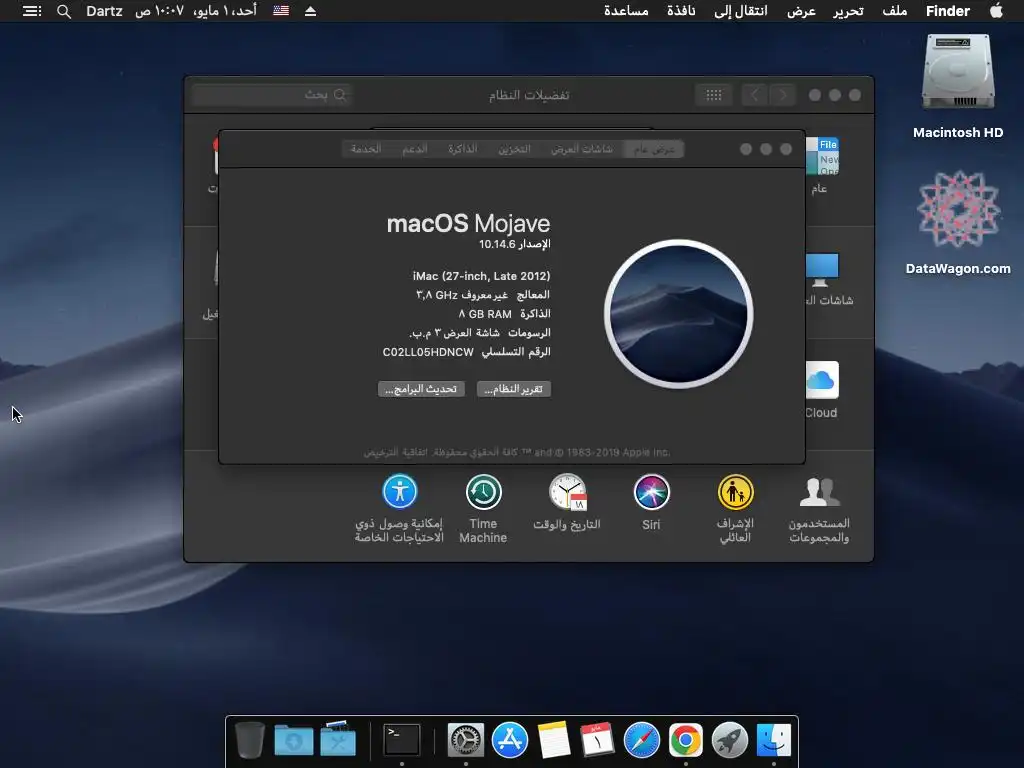Open Launchpad rocket in the Dock
Viewport: 1024px width, 768px height.
click(729, 740)
